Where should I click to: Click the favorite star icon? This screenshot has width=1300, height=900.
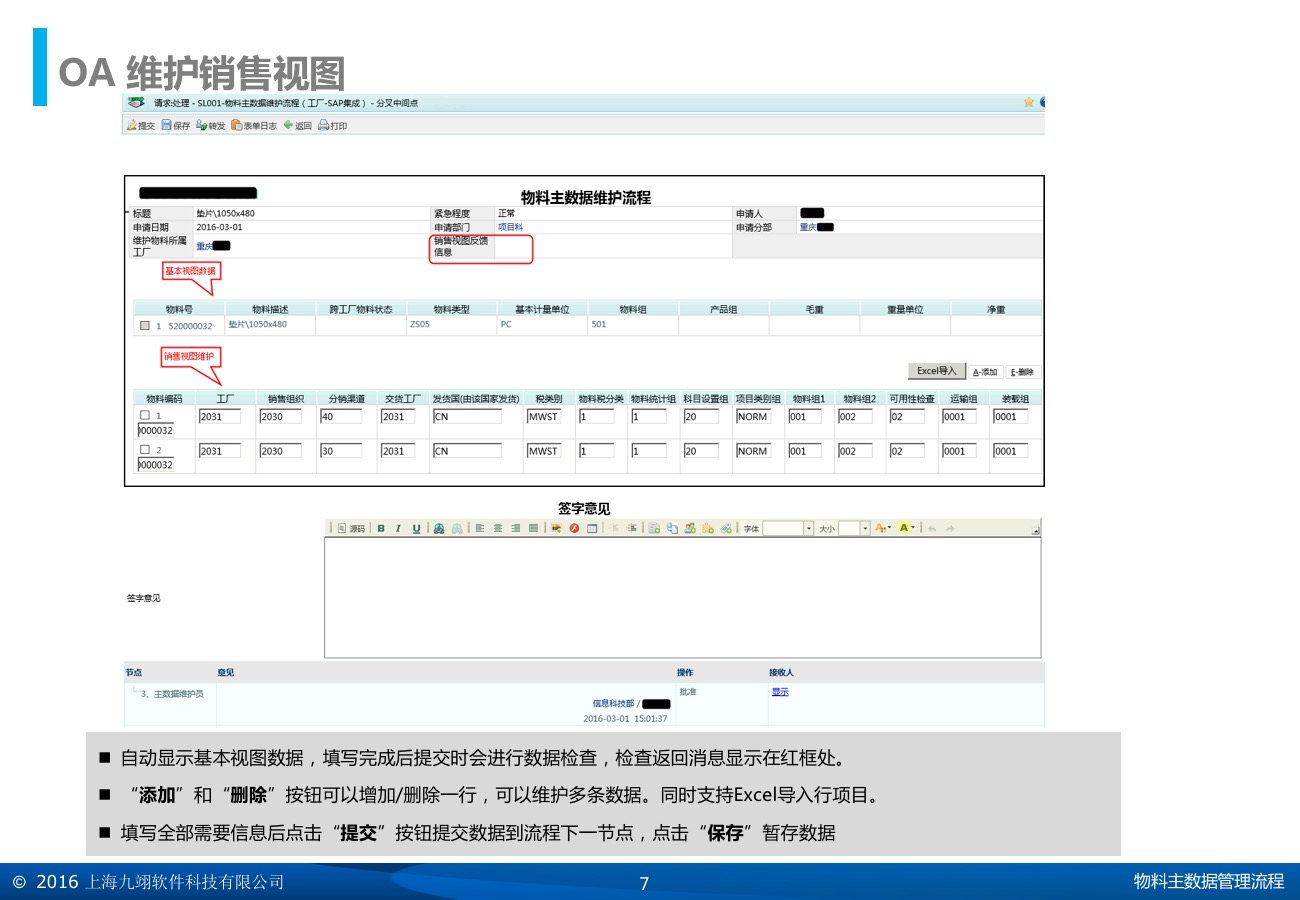point(1029,102)
